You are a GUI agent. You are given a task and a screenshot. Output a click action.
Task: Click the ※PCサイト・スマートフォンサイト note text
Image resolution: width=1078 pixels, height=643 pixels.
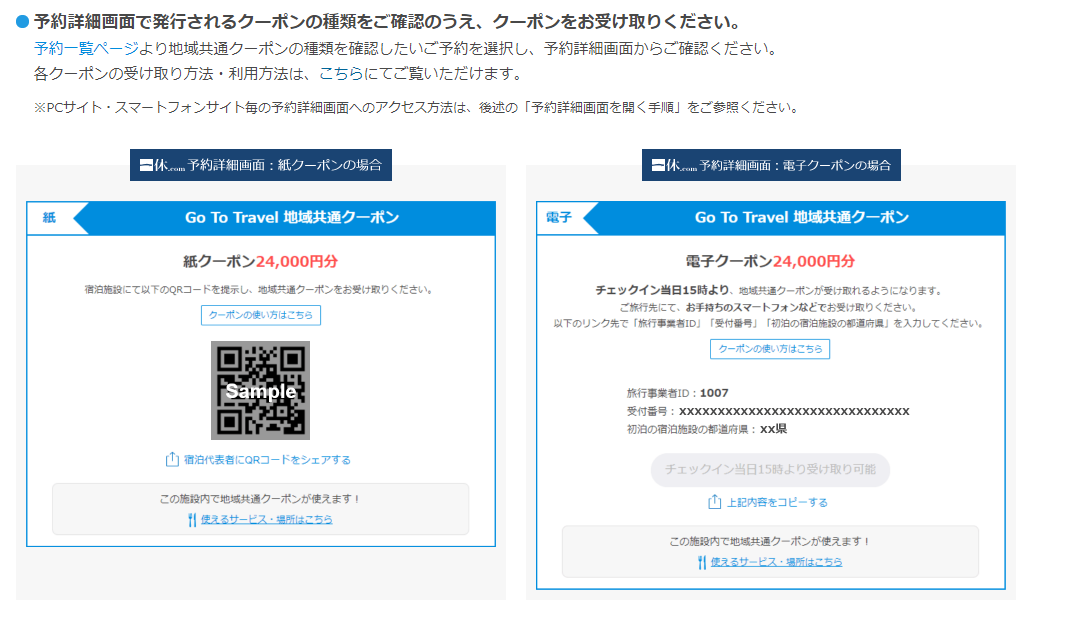click(417, 108)
